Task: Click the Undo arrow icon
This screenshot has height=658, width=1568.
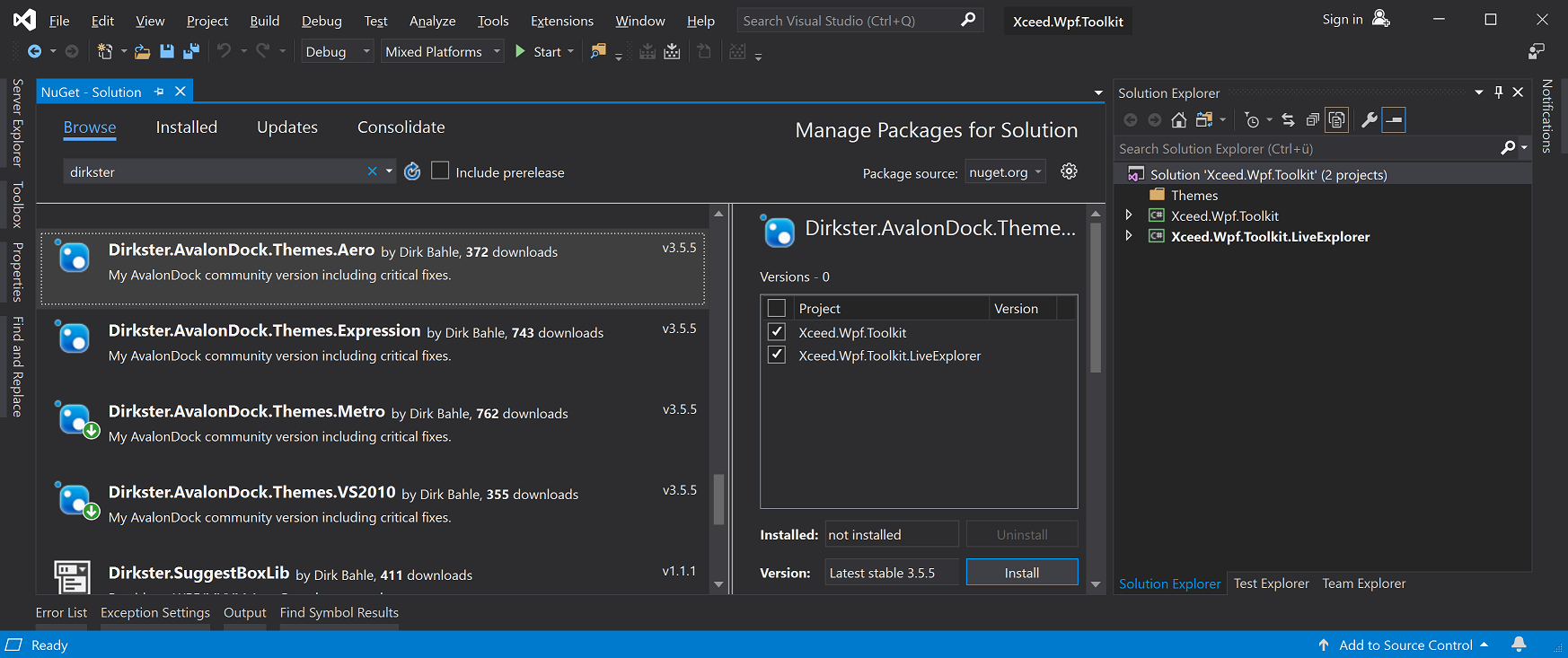Action: [x=224, y=51]
